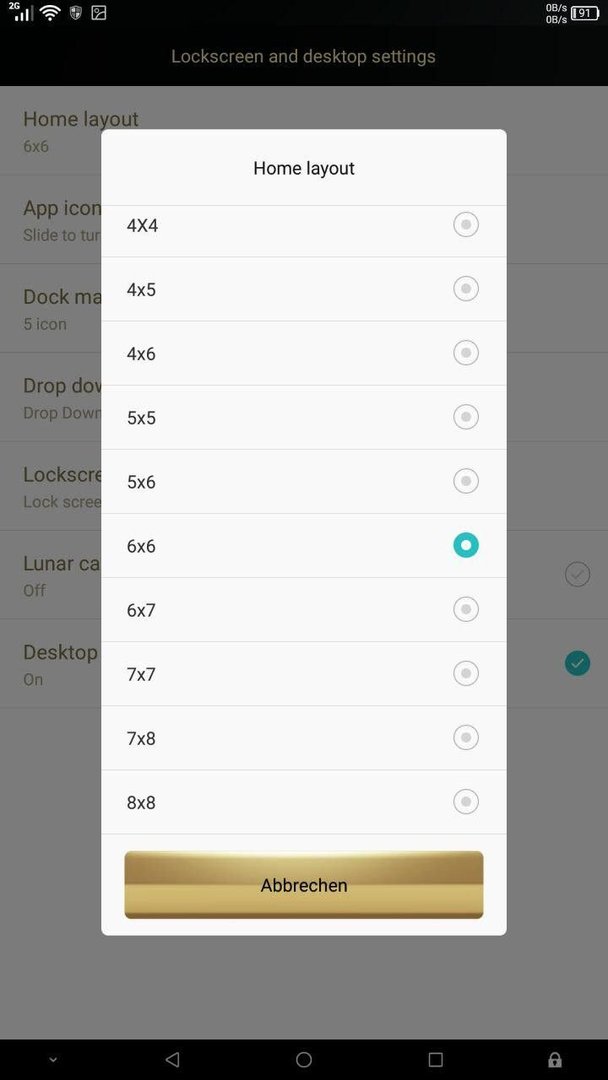
Task: Select the 4X4 home layout radio
Action: click(465, 225)
